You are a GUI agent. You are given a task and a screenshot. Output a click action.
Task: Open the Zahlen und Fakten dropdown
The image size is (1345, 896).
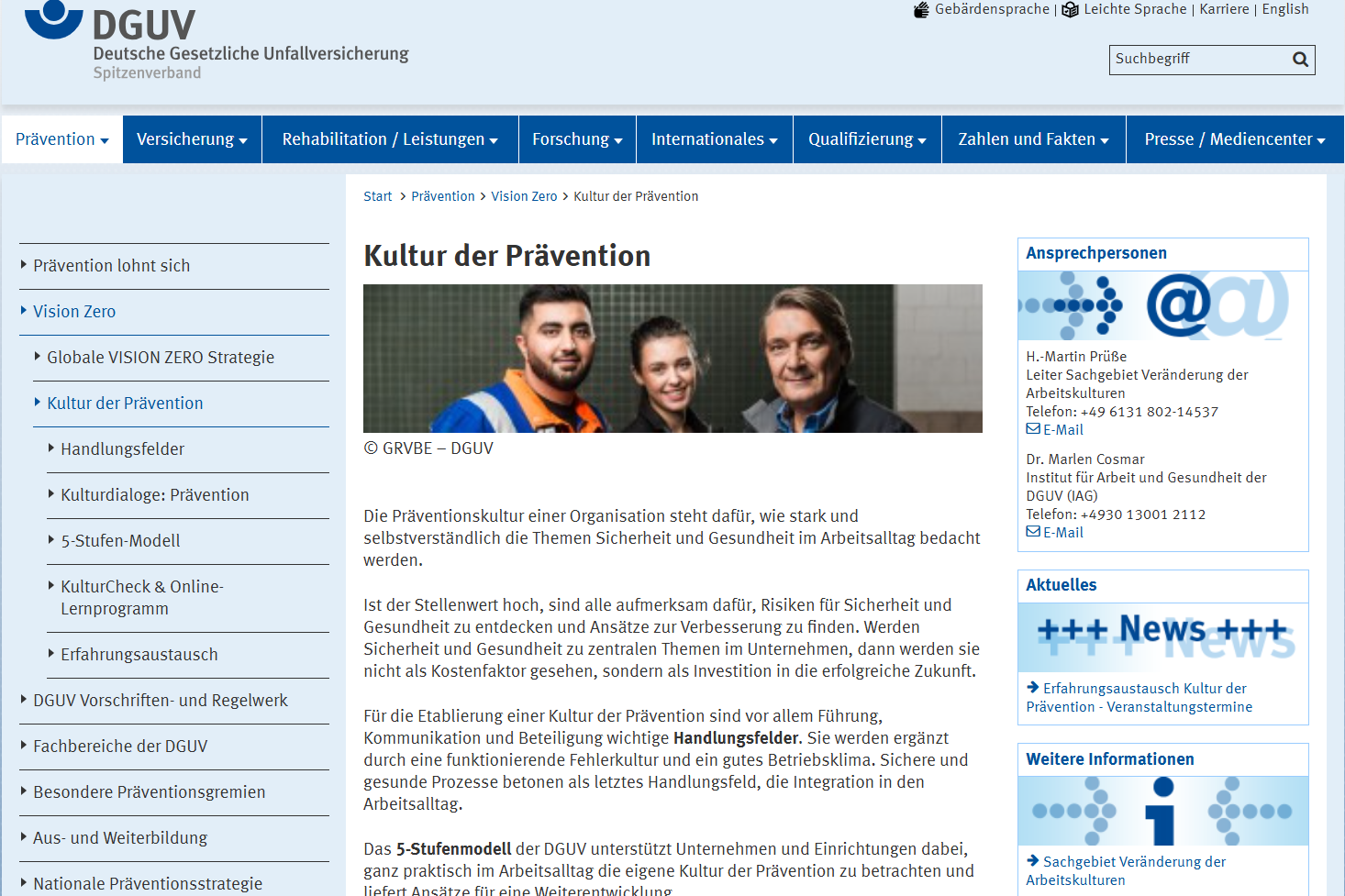click(1033, 139)
